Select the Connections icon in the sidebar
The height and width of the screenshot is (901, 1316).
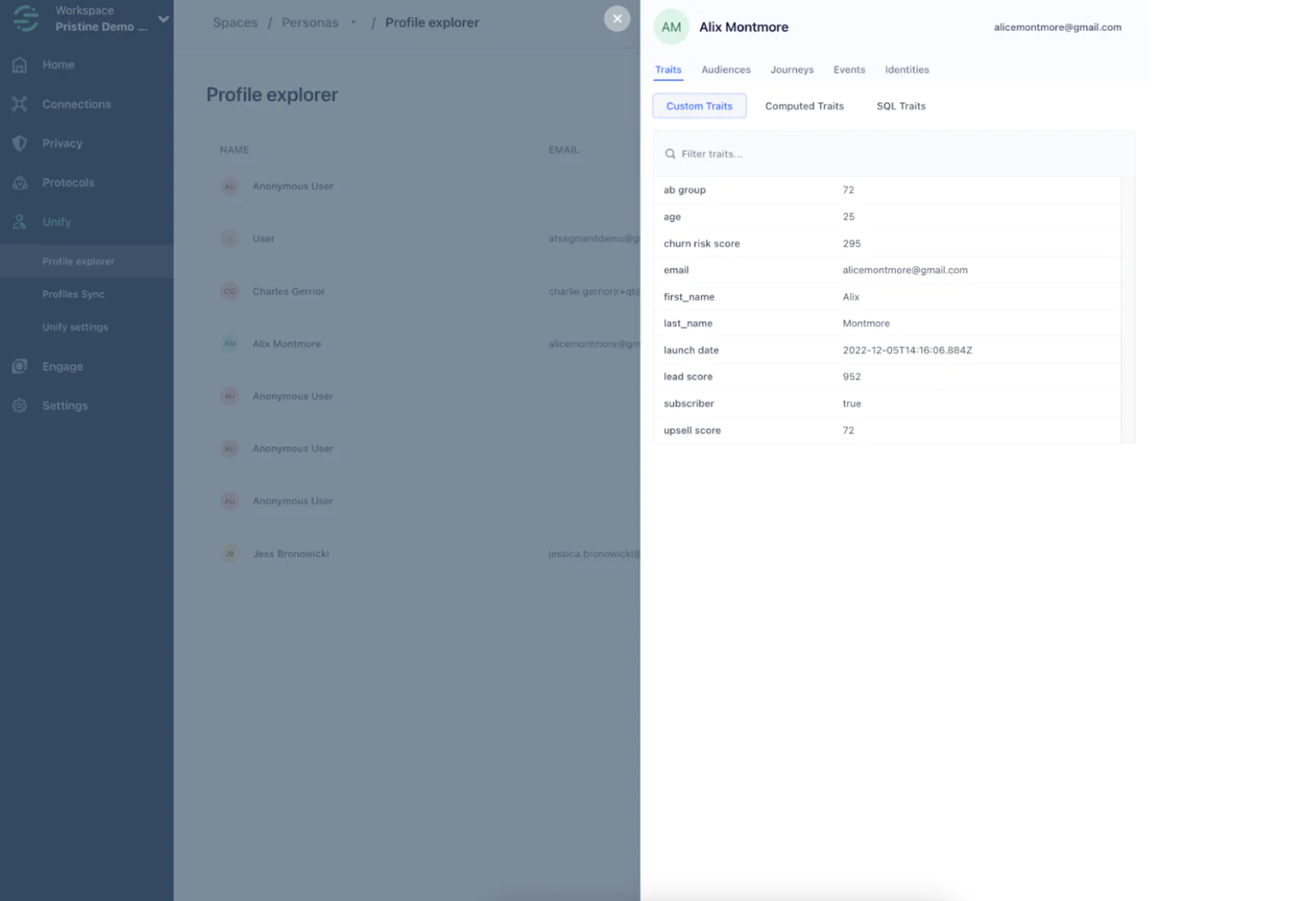tap(19, 103)
